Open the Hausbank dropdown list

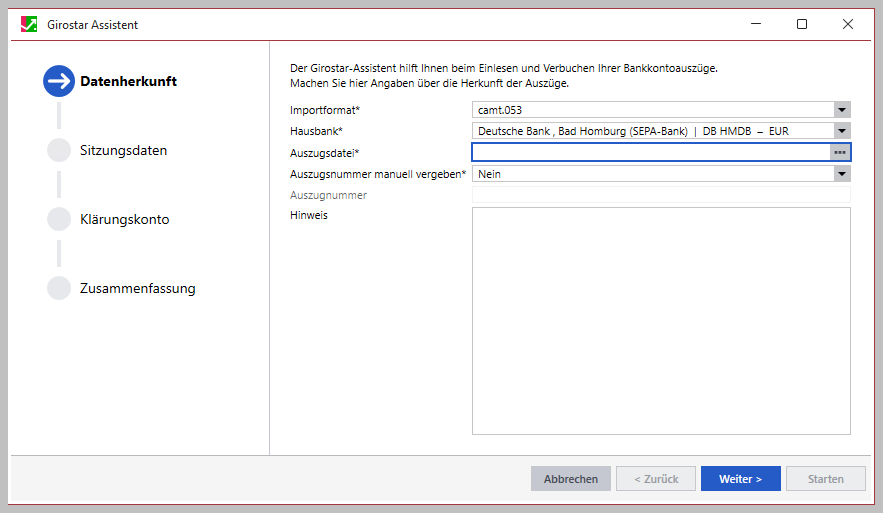841,131
